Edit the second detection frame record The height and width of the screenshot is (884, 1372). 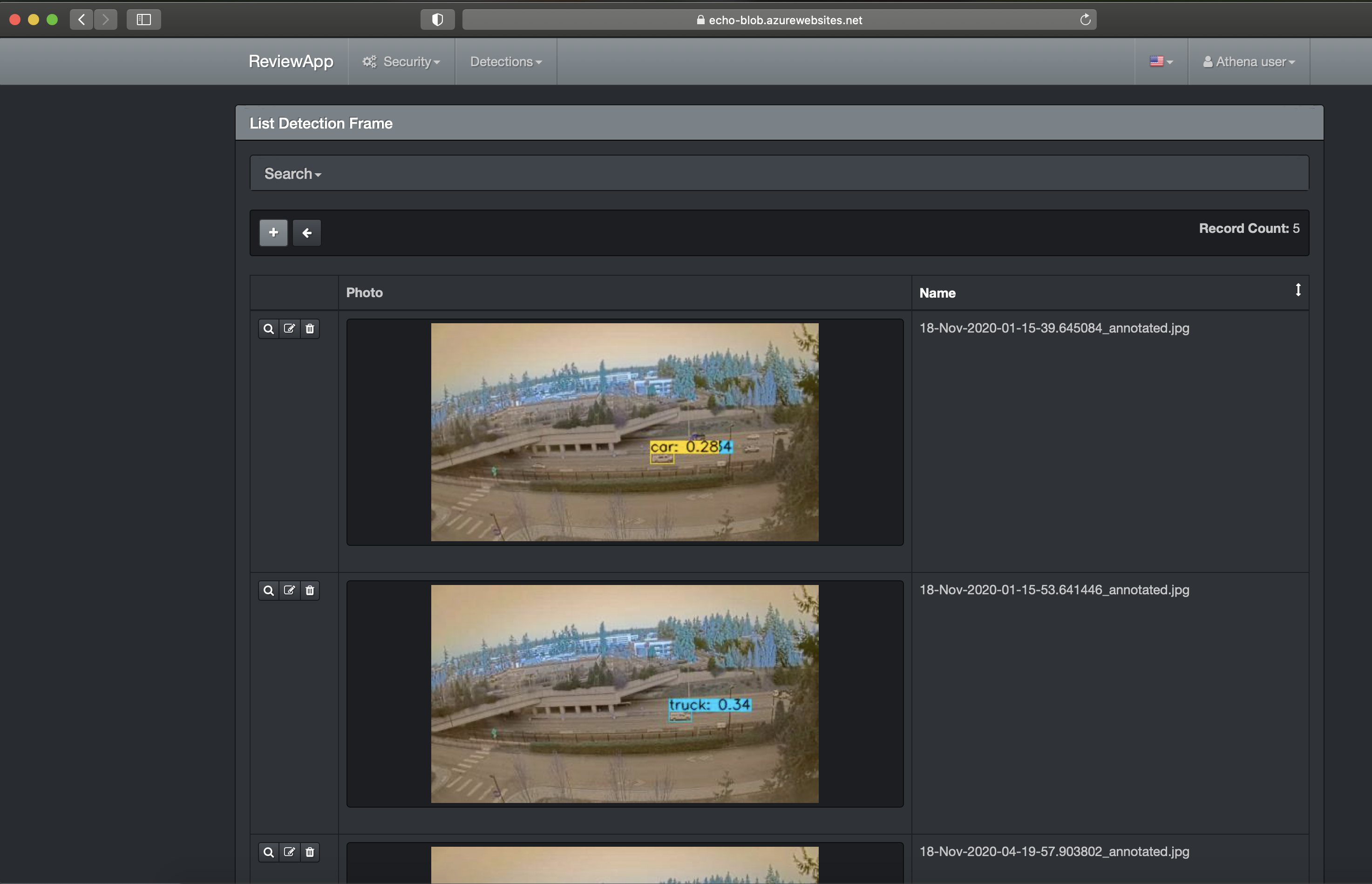click(x=289, y=591)
